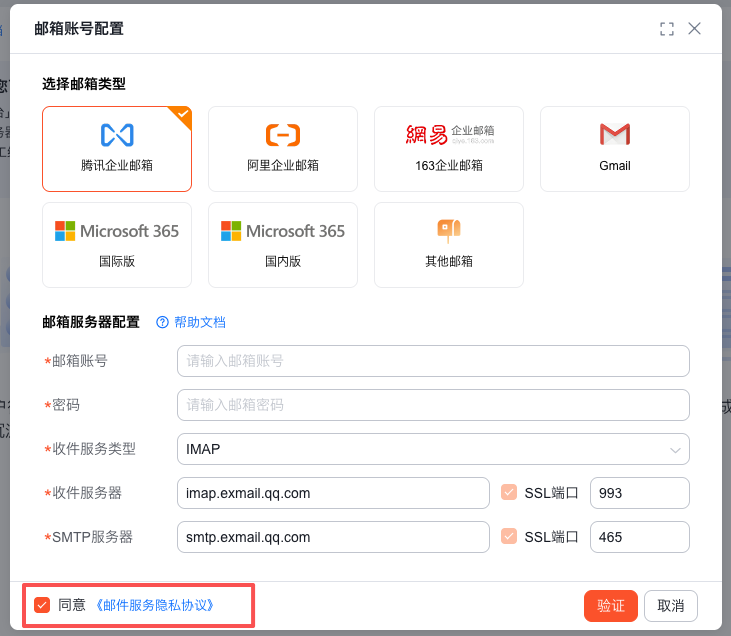731x636 pixels.
Task: Focus the 密码 input field
Action: click(x=433, y=405)
